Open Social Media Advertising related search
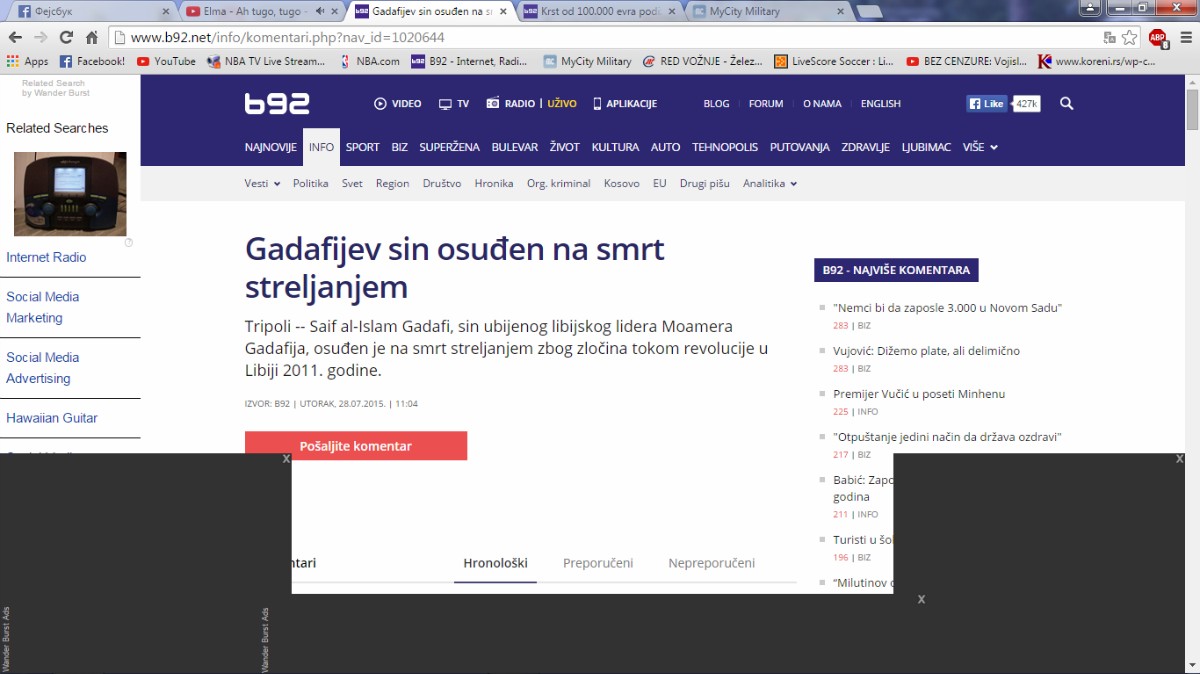This screenshot has width=1200, height=674. [x=43, y=368]
